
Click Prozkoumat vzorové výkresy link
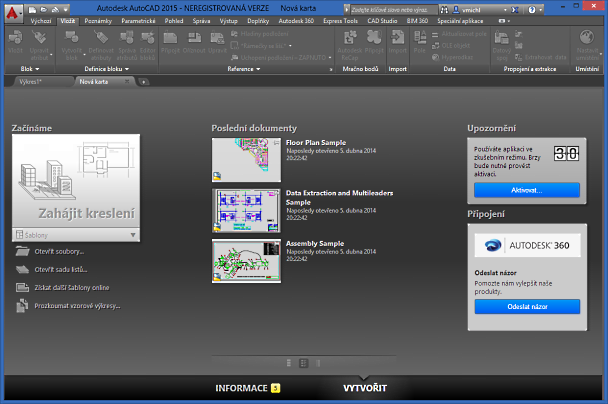click(x=77, y=306)
